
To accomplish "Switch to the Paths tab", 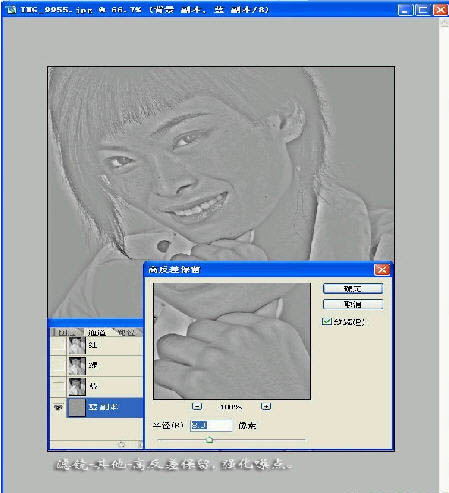I will (x=127, y=332).
